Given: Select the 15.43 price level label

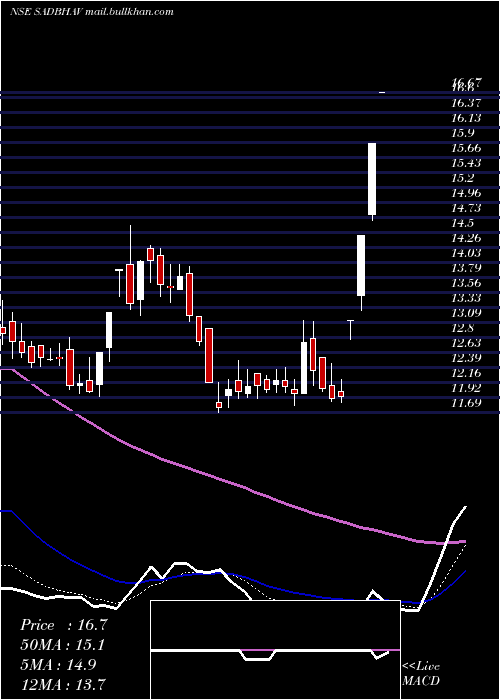Looking at the screenshot, I should coord(467,163).
